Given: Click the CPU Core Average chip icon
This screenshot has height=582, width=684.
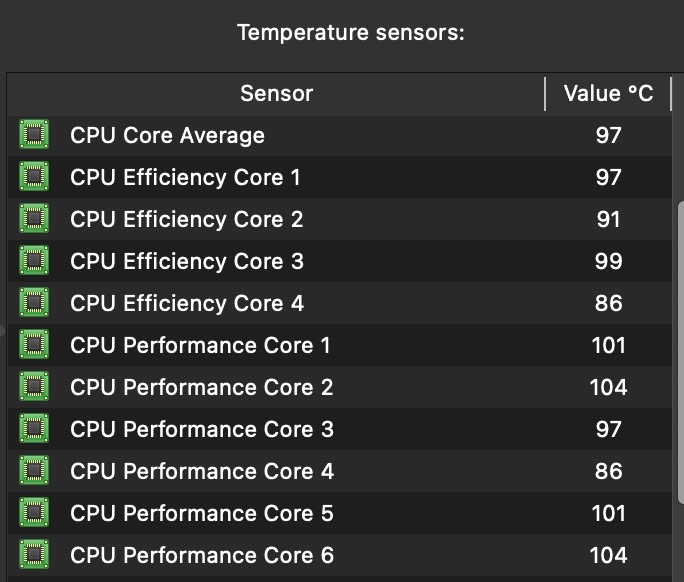Looking at the screenshot, I should point(34,135).
